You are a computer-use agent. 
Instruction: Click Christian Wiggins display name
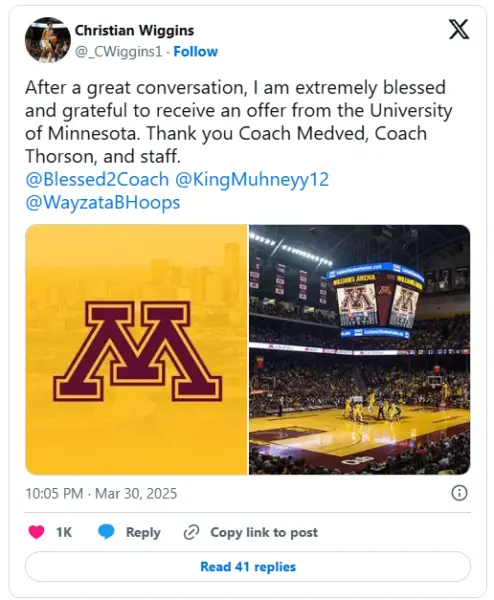pyautogui.click(x=134, y=30)
